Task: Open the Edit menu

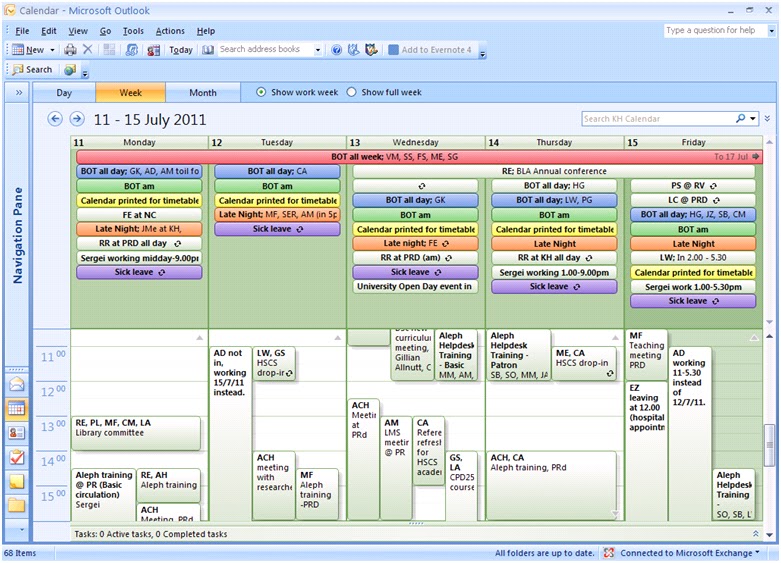Action: tap(49, 31)
